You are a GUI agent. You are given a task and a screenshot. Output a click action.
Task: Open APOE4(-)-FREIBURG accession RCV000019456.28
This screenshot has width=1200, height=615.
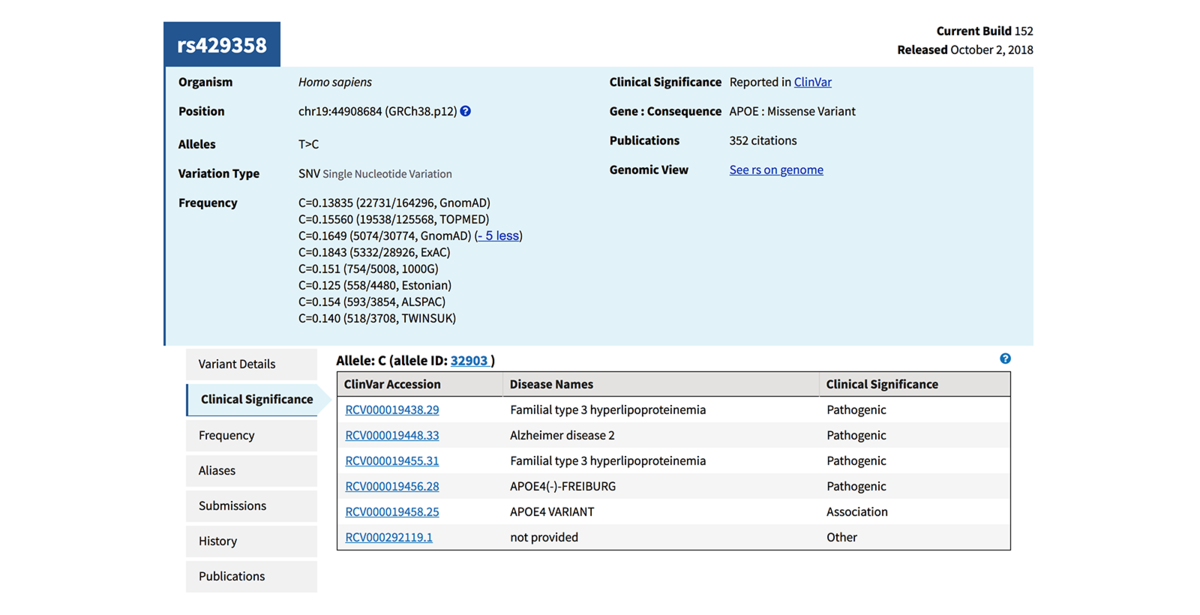[x=392, y=486]
